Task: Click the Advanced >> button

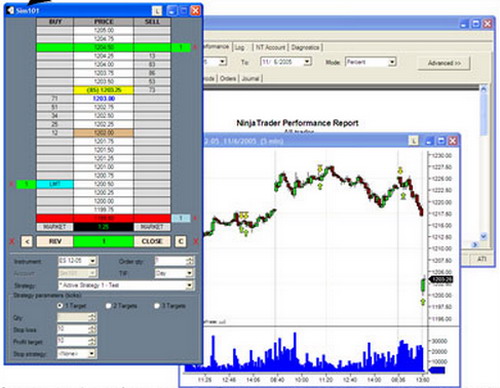Action: click(444, 63)
